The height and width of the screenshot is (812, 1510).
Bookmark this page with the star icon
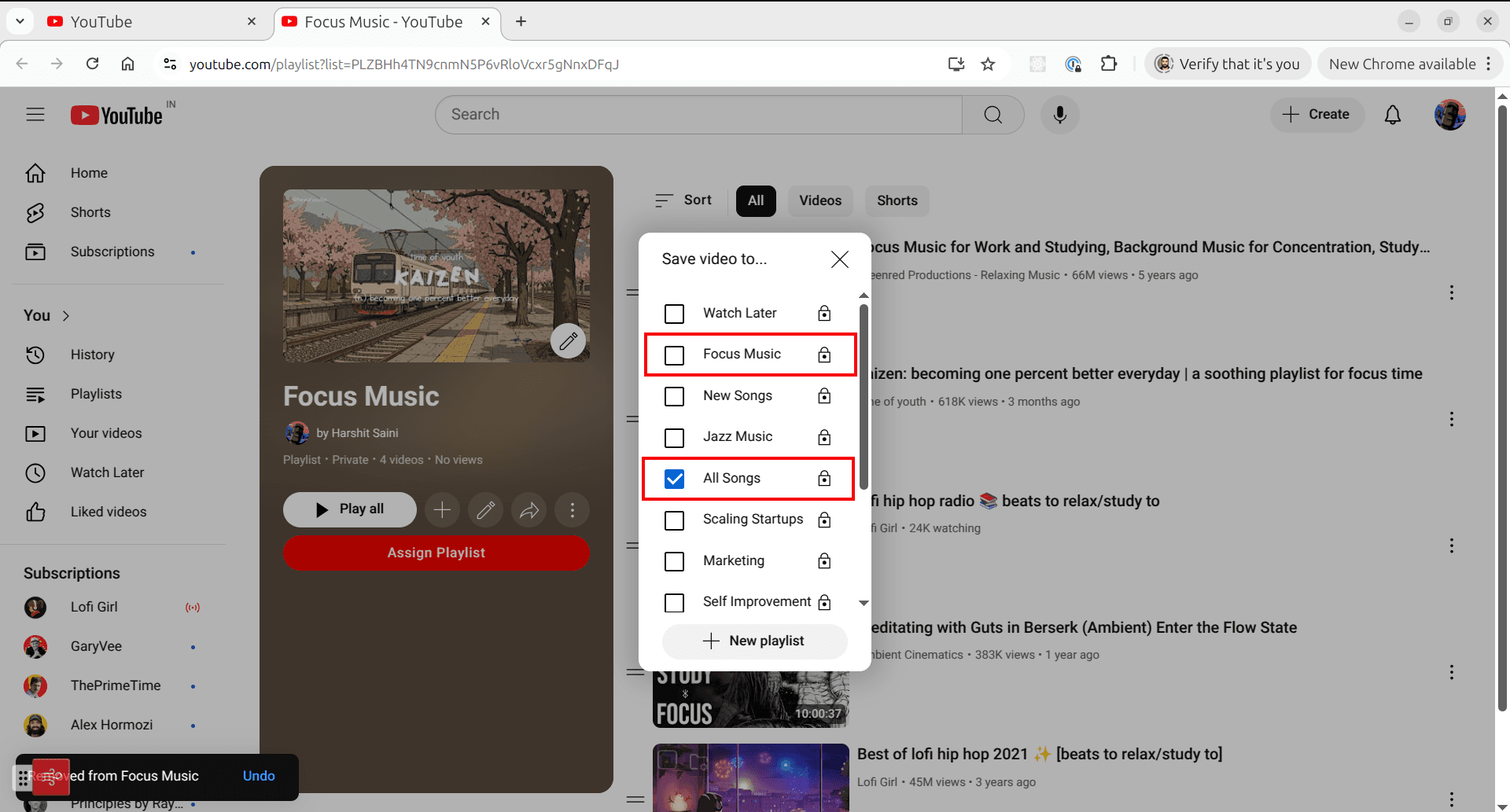pos(989,64)
